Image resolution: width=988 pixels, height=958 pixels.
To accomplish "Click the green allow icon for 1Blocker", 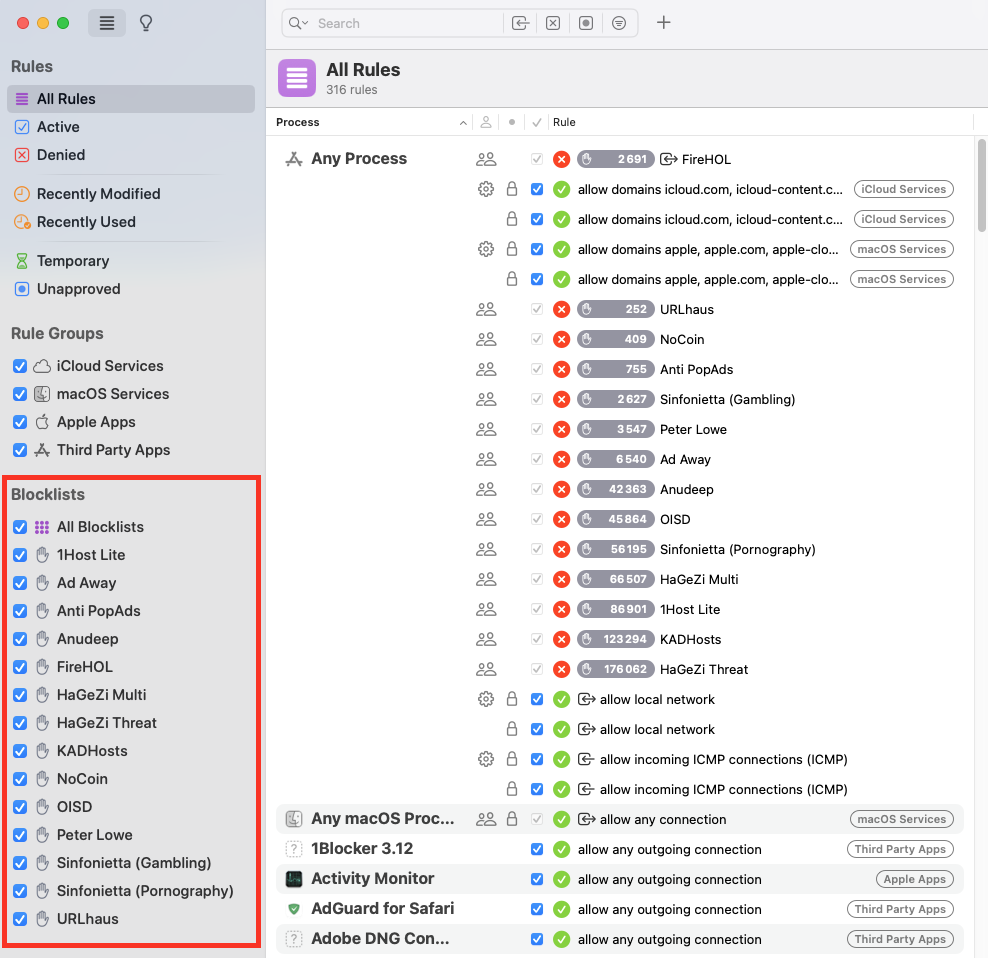I will click(561, 849).
